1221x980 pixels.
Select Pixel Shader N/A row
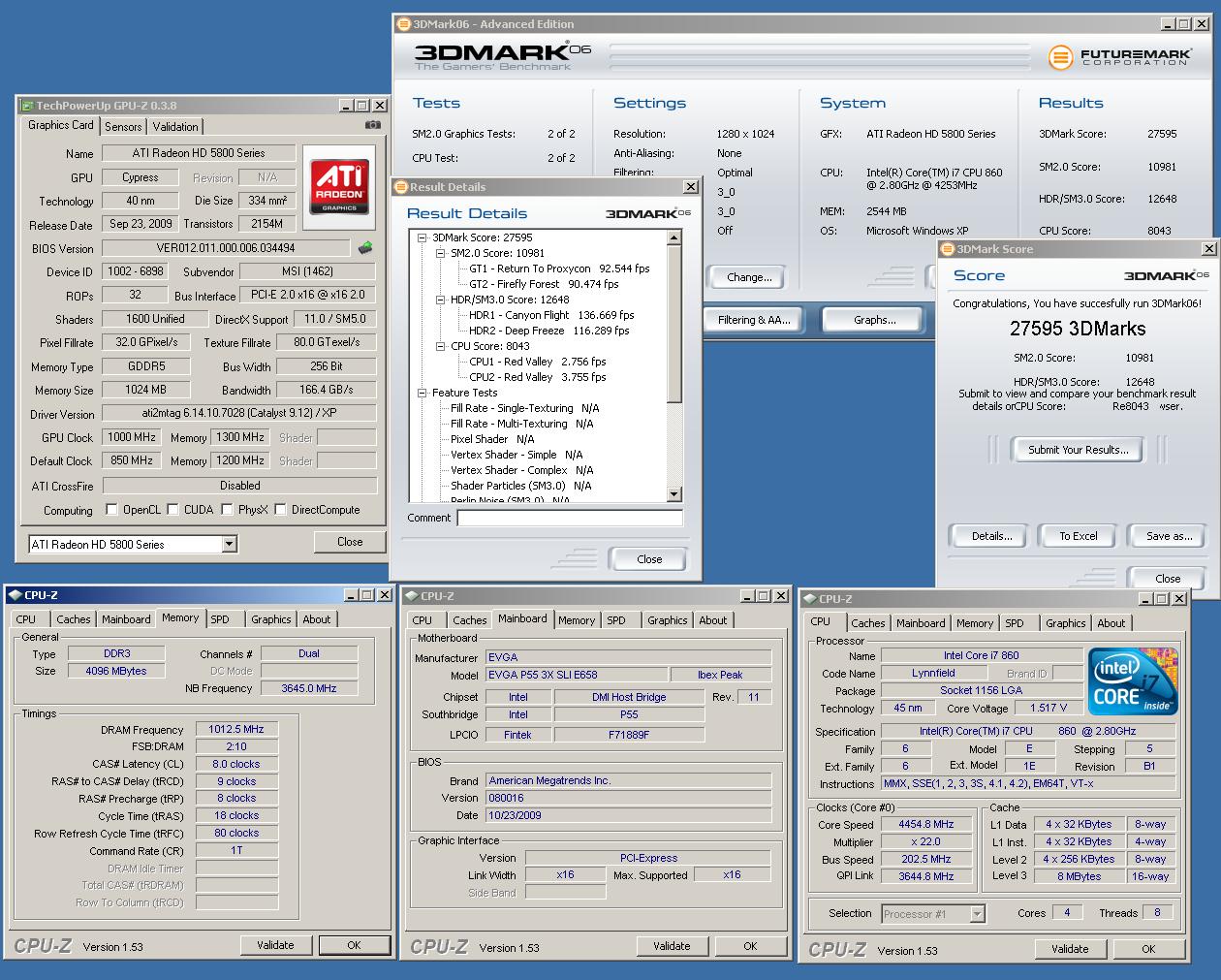pyautogui.click(x=492, y=439)
